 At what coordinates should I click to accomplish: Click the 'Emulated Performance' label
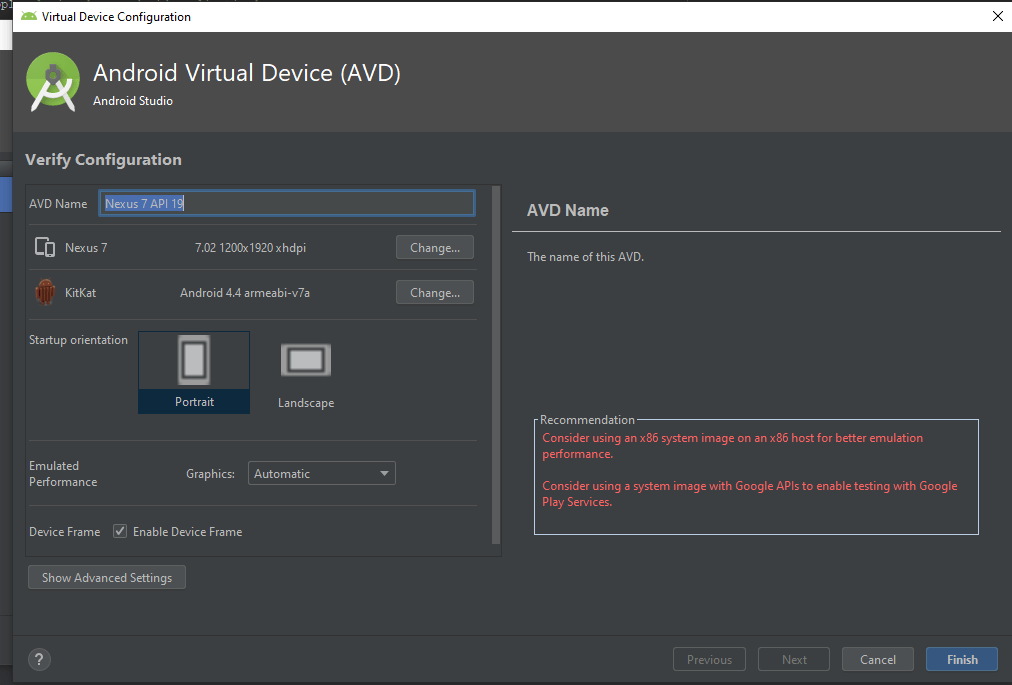point(63,474)
